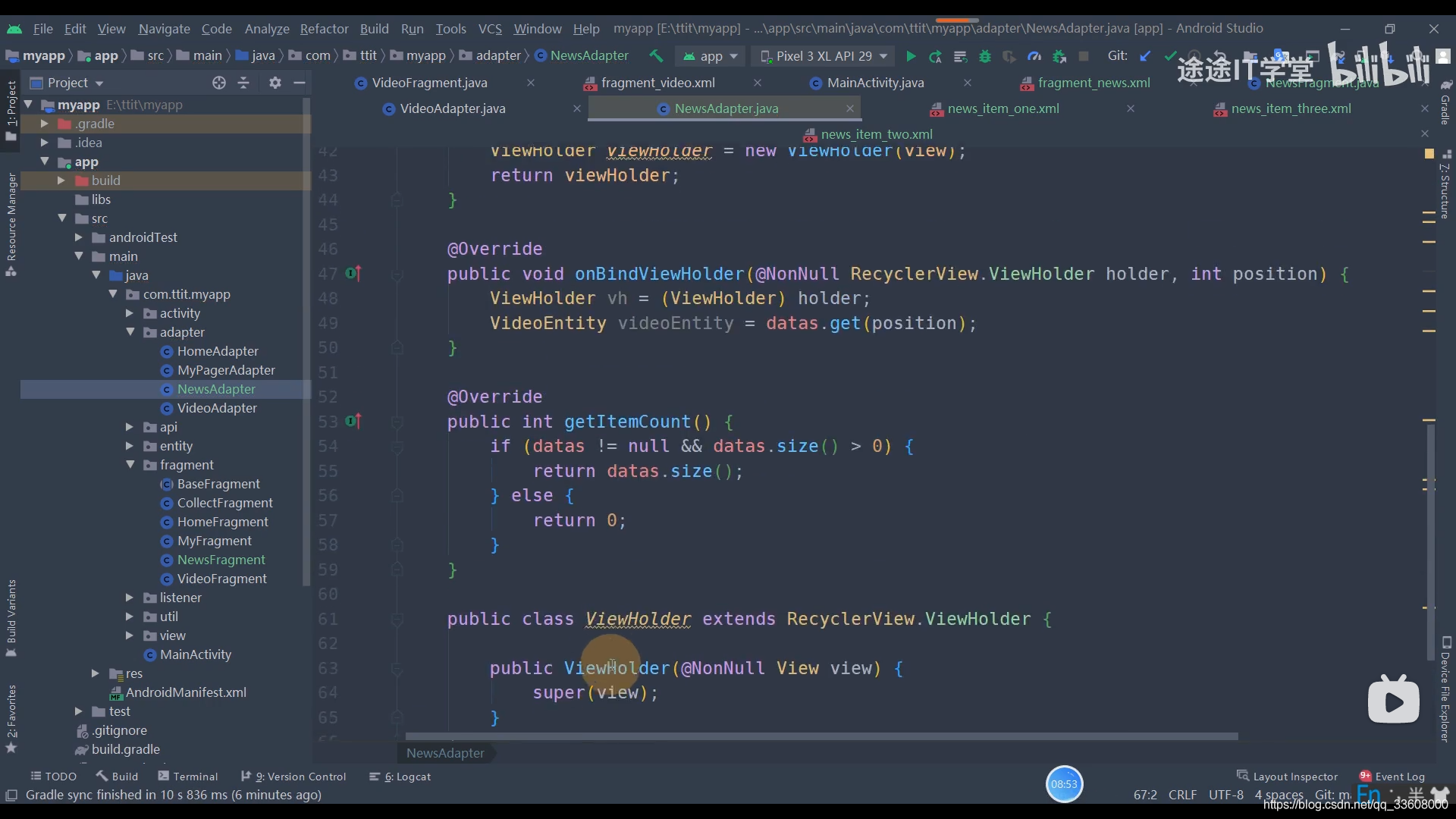Apply changes and restart activity icon
Viewport: 1456px width, 819px height.
pyautogui.click(x=936, y=56)
